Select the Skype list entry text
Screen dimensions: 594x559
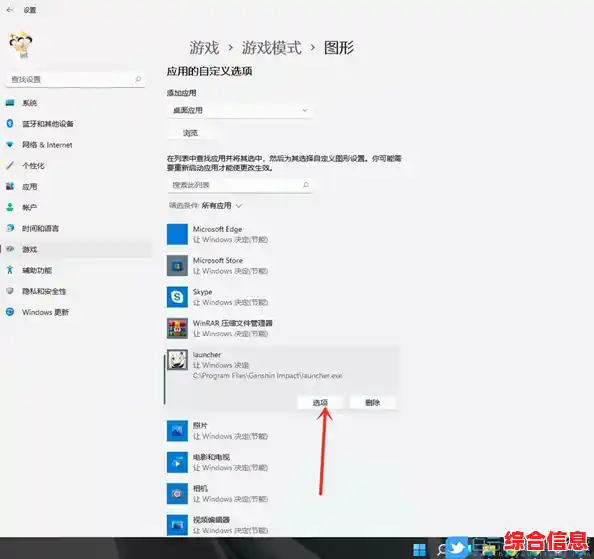(202, 292)
